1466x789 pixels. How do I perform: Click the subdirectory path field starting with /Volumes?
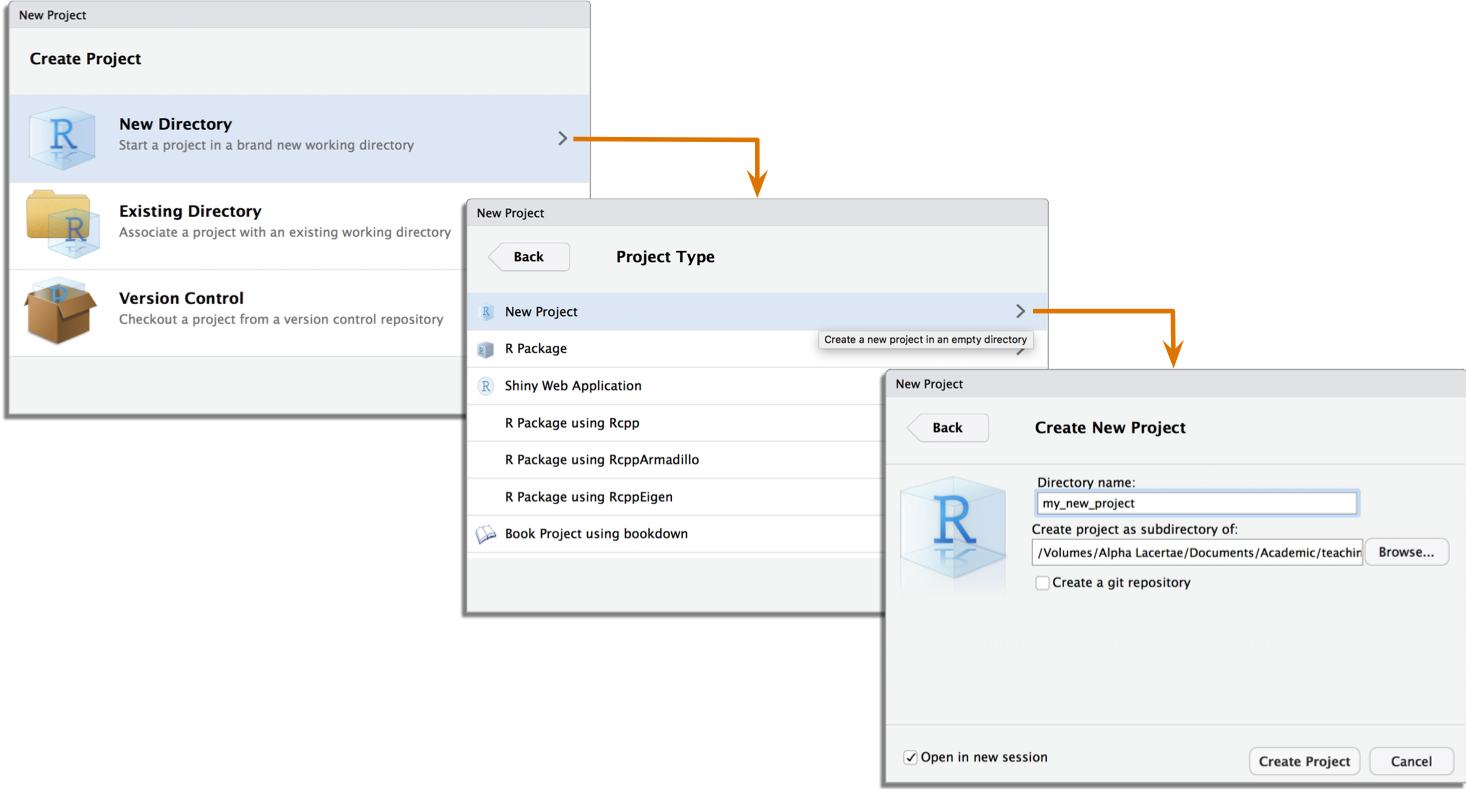pyautogui.click(x=1198, y=552)
